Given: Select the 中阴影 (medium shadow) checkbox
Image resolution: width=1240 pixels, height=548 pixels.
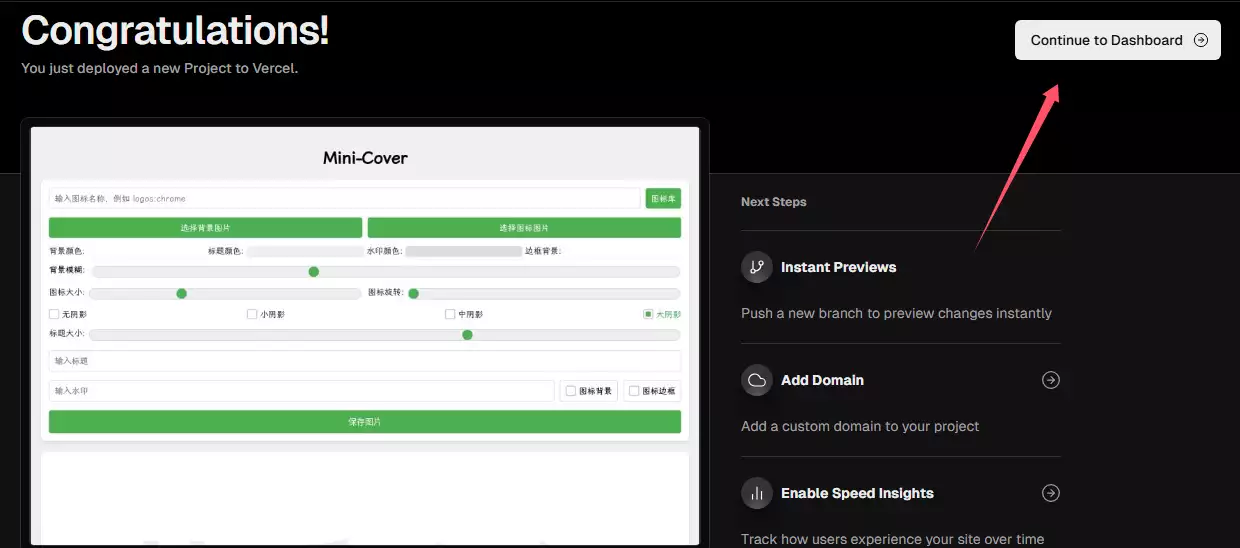Looking at the screenshot, I should coord(450,314).
